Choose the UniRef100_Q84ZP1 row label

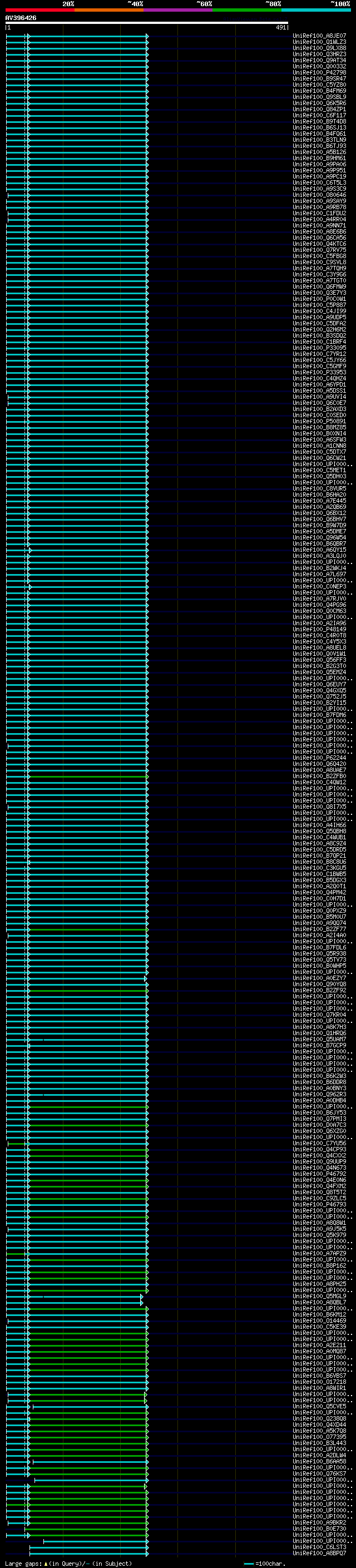pyautogui.click(x=319, y=109)
